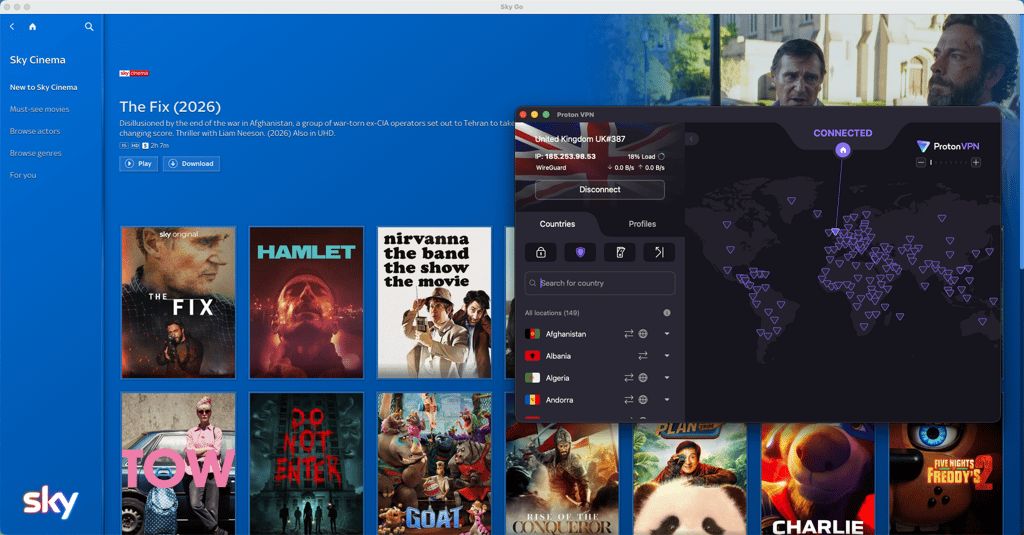The image size is (1024, 535).
Task: Select the Algeria country row
Action: [x=600, y=378]
